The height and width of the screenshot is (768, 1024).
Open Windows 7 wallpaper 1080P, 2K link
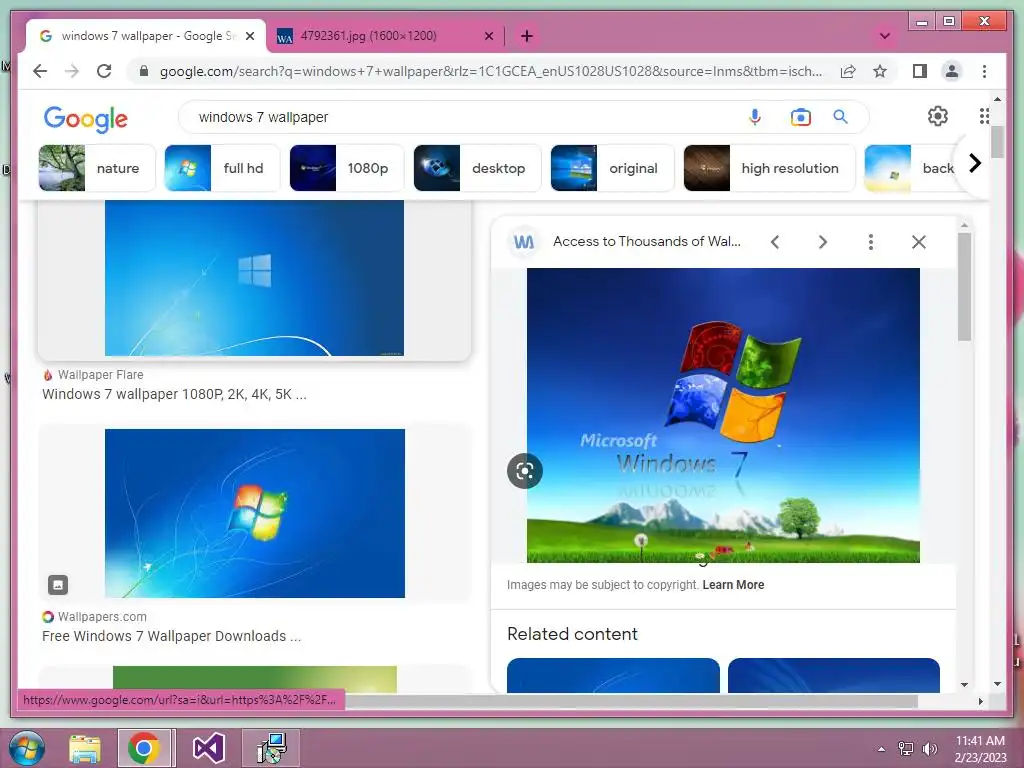point(174,394)
